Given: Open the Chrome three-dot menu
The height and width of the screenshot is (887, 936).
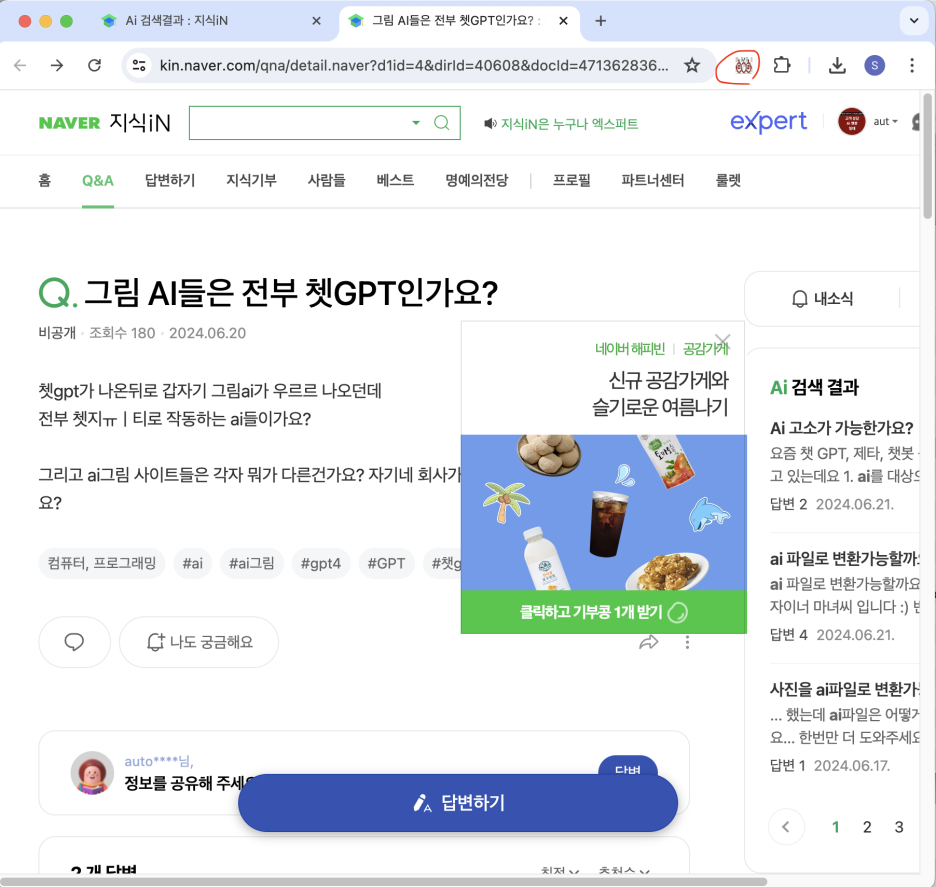Looking at the screenshot, I should tap(912, 65).
